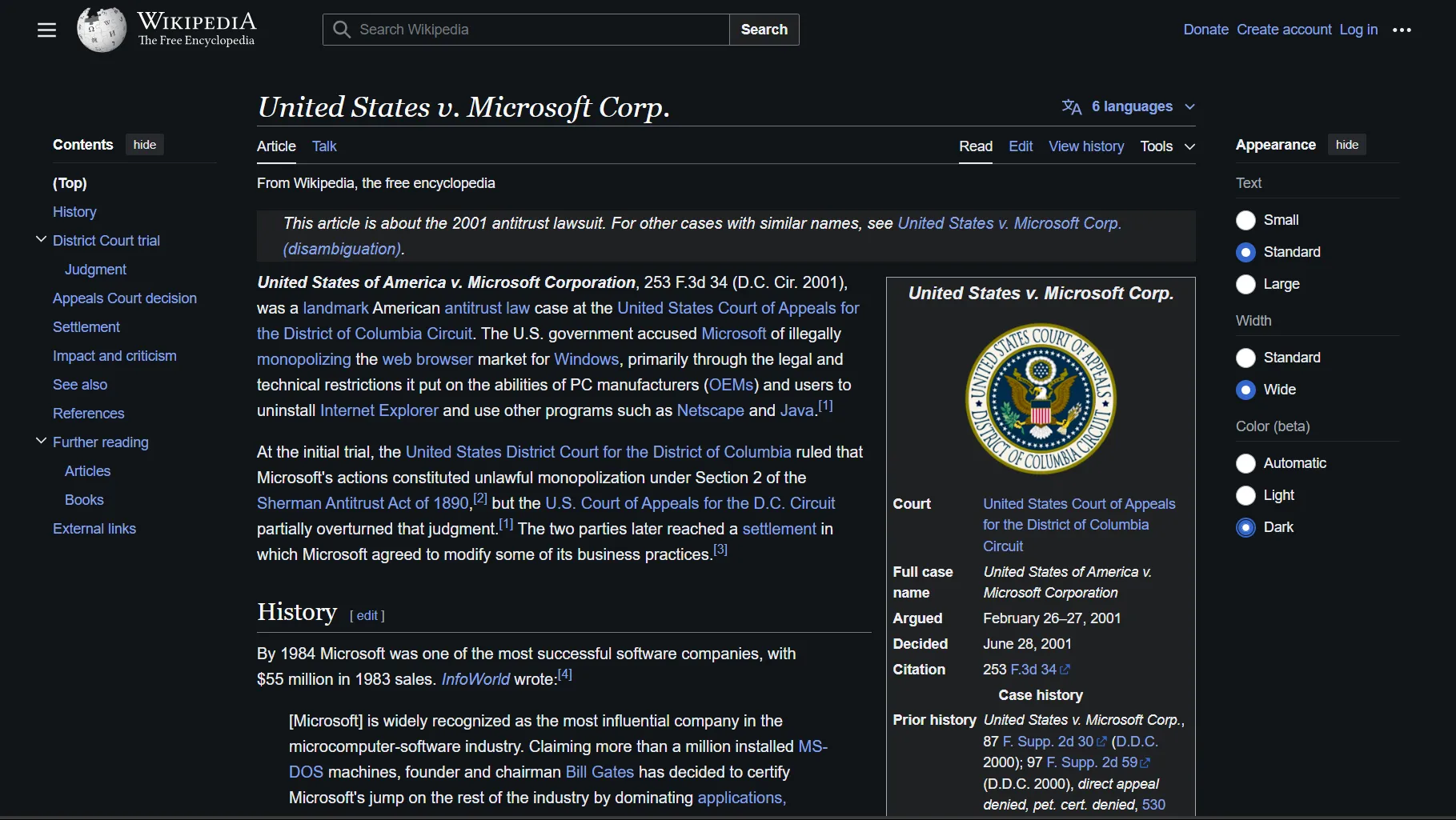Switch to the Talk tab
Screen dimensions: 1456x820
point(323,146)
